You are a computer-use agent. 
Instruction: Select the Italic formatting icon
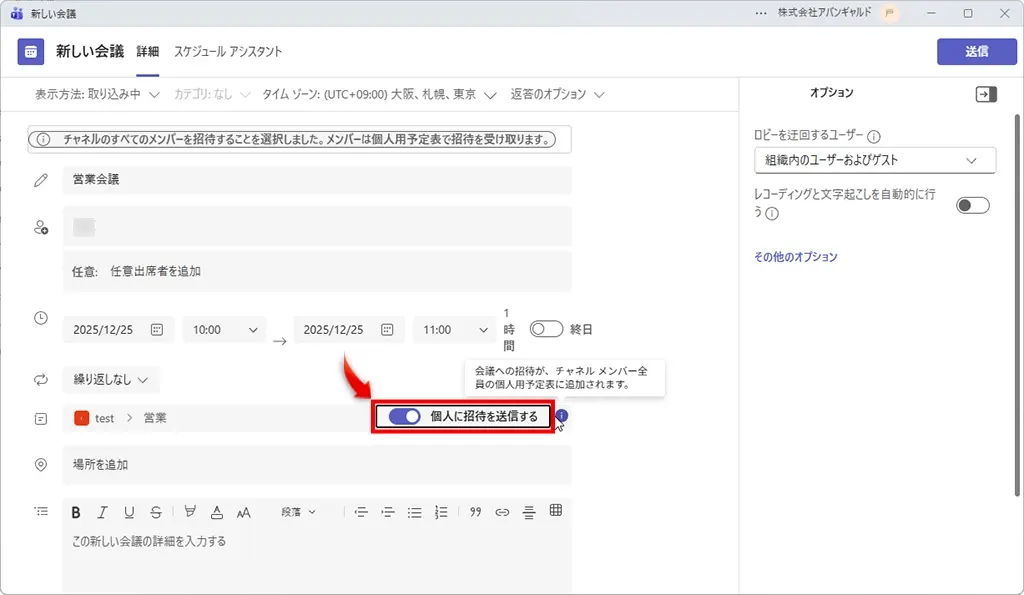(103, 512)
